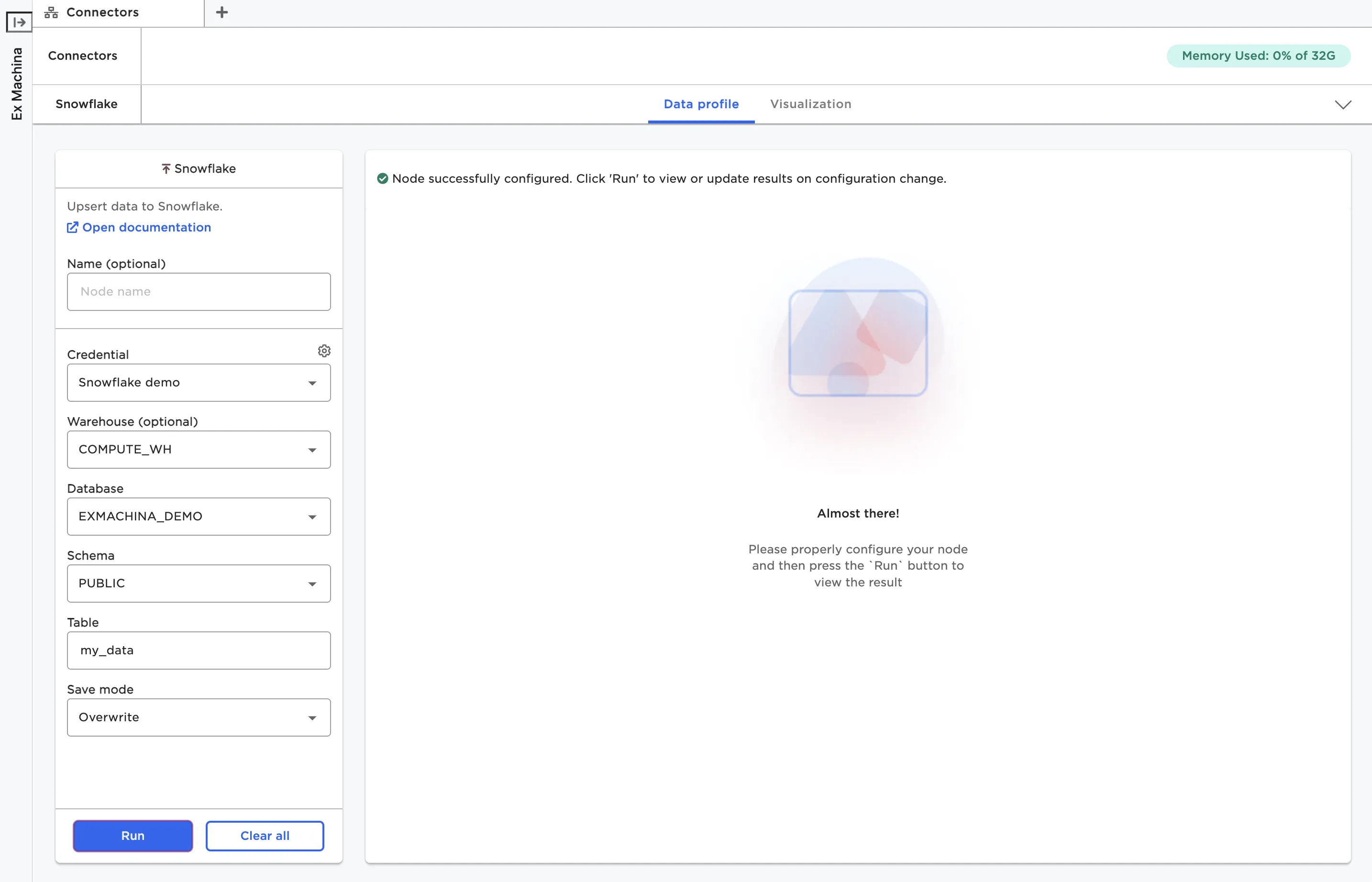
Task: Collapse panel using top-right chevron
Action: point(1343,104)
